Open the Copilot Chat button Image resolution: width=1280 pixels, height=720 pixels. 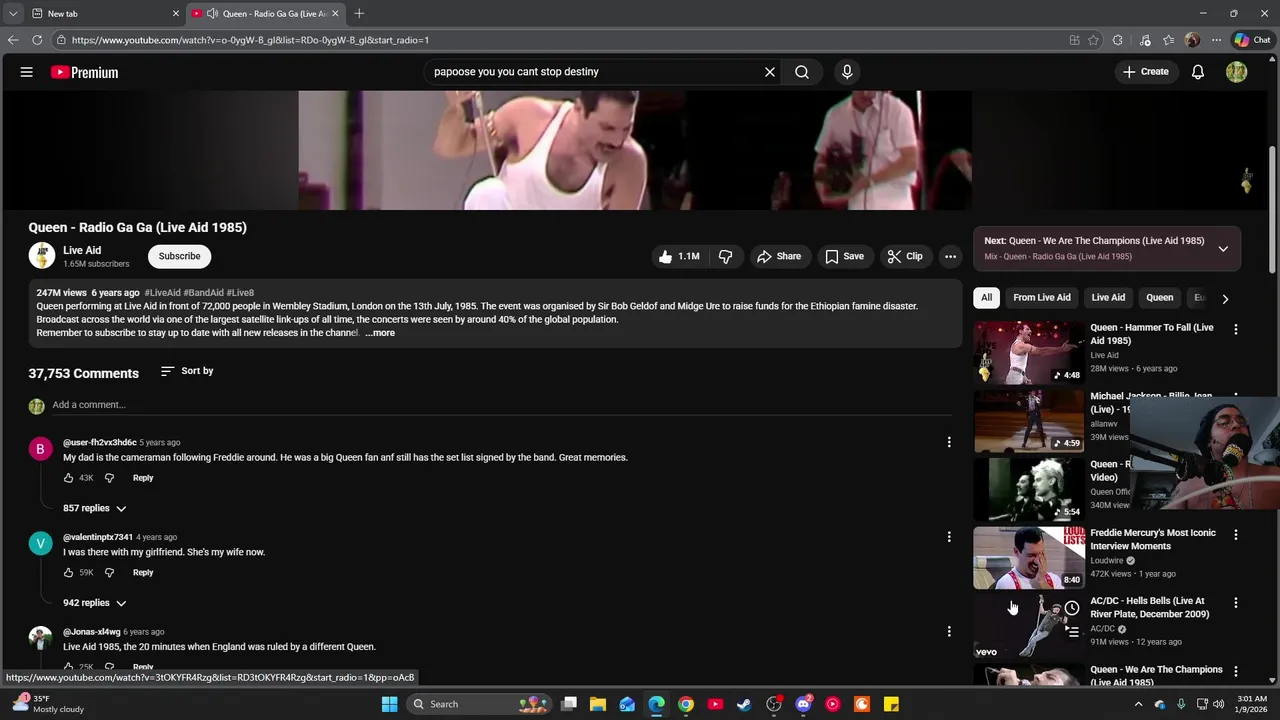pyautogui.click(x=1252, y=40)
